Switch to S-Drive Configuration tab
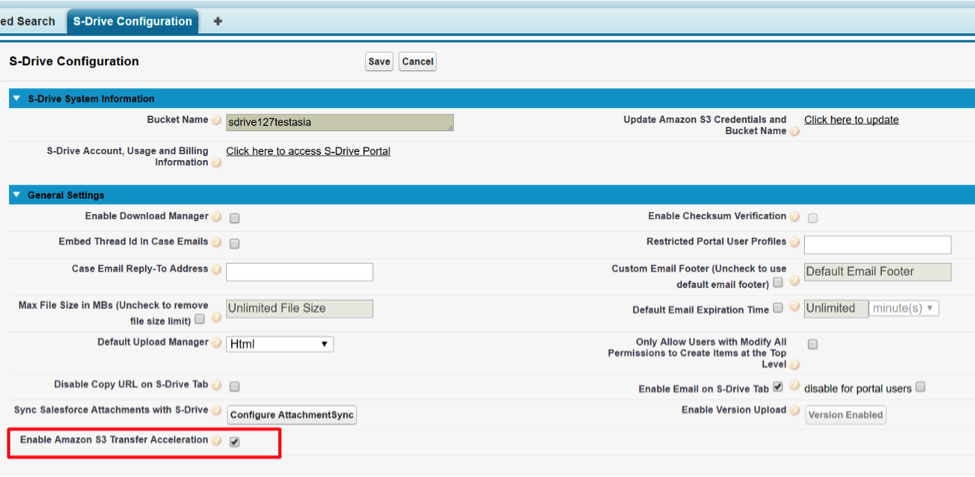This screenshot has width=975, height=477. pyautogui.click(x=132, y=21)
